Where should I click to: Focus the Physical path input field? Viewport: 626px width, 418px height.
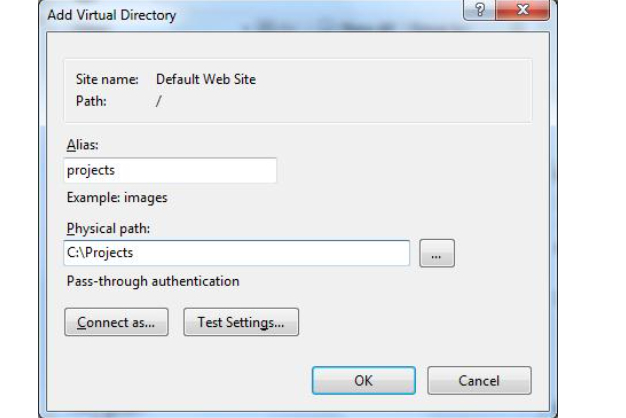[237, 253]
